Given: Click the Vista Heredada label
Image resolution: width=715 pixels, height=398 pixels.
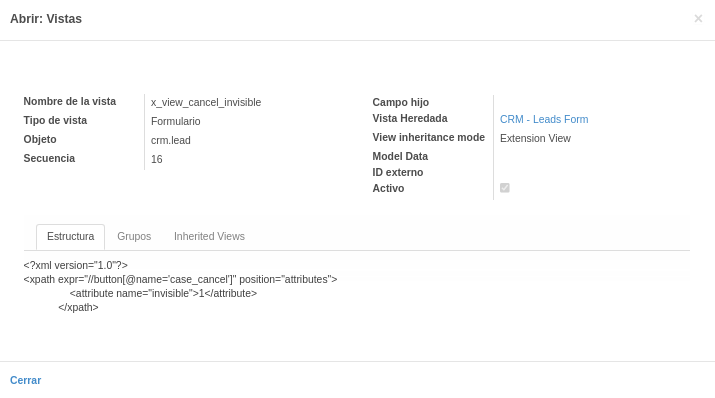Looking at the screenshot, I should [410, 119].
